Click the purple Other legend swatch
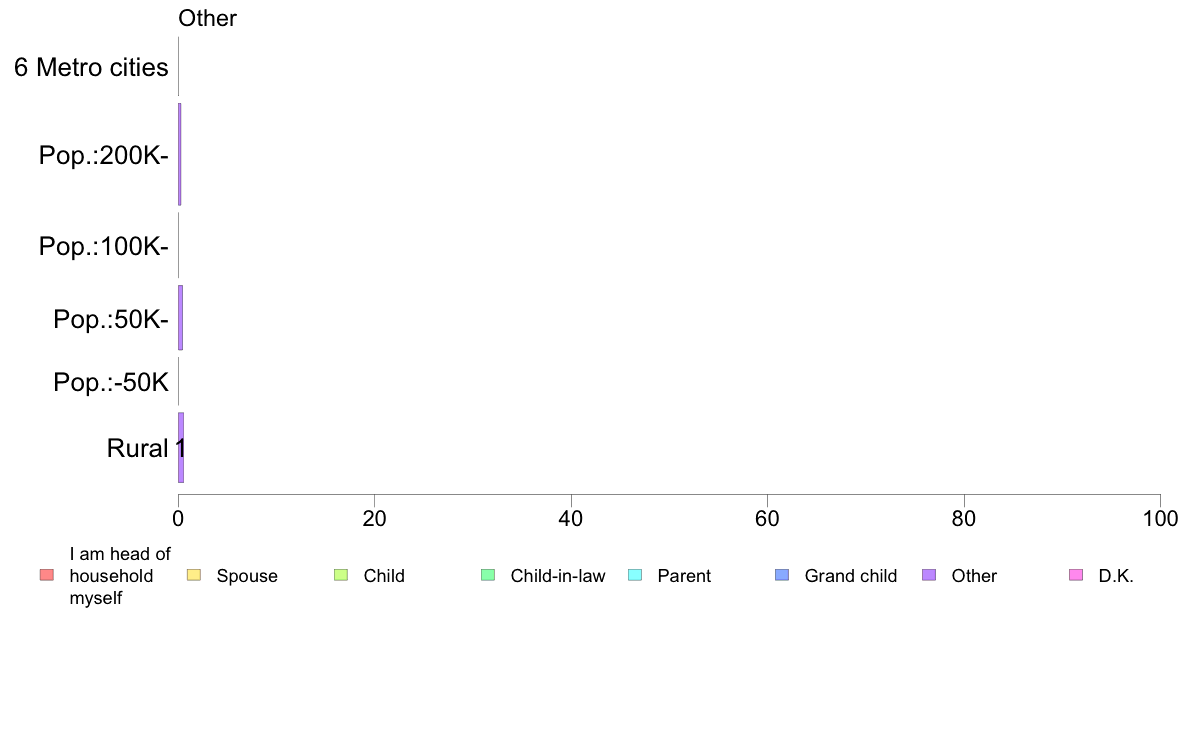This screenshot has width=1188, height=736. click(929, 575)
